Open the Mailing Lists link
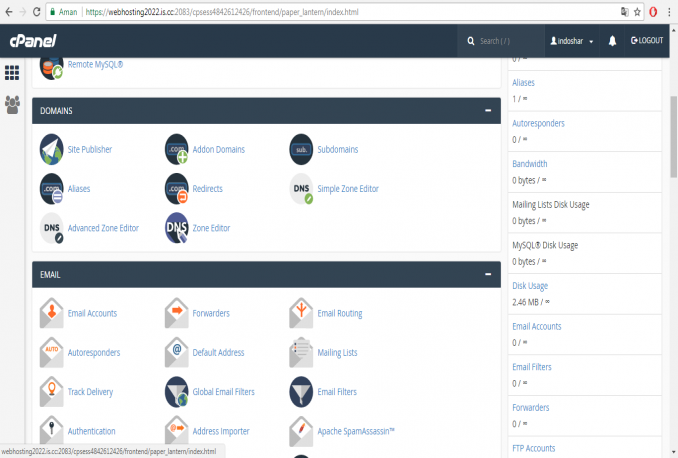Screen dimensions: 678x458 tap(337, 352)
